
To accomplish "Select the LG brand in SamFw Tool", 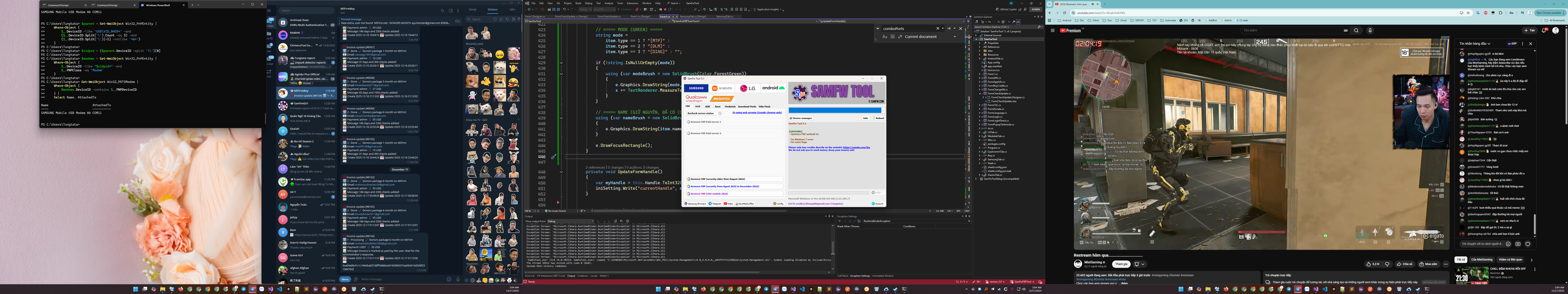I will click(x=747, y=88).
